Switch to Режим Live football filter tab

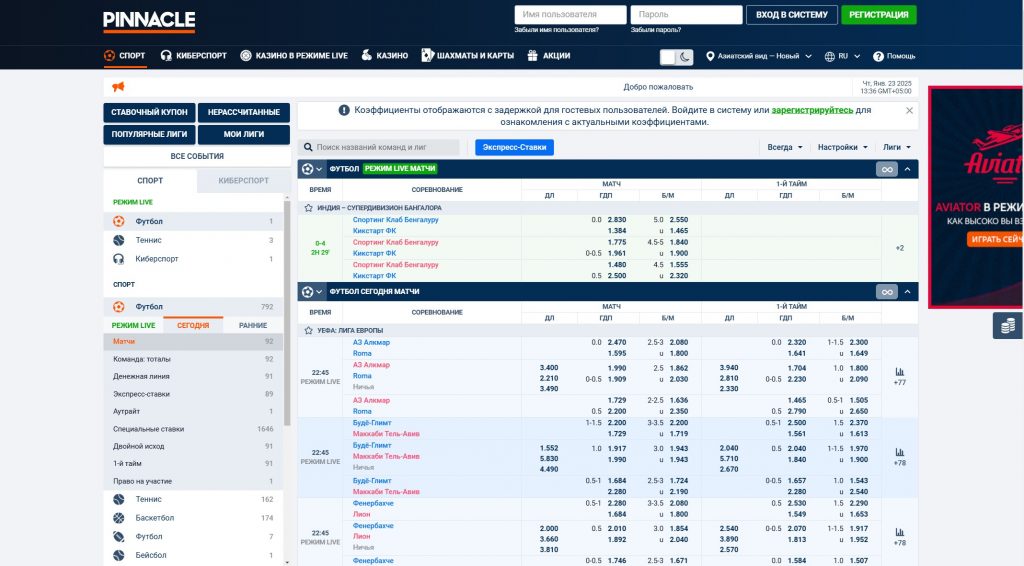click(133, 325)
